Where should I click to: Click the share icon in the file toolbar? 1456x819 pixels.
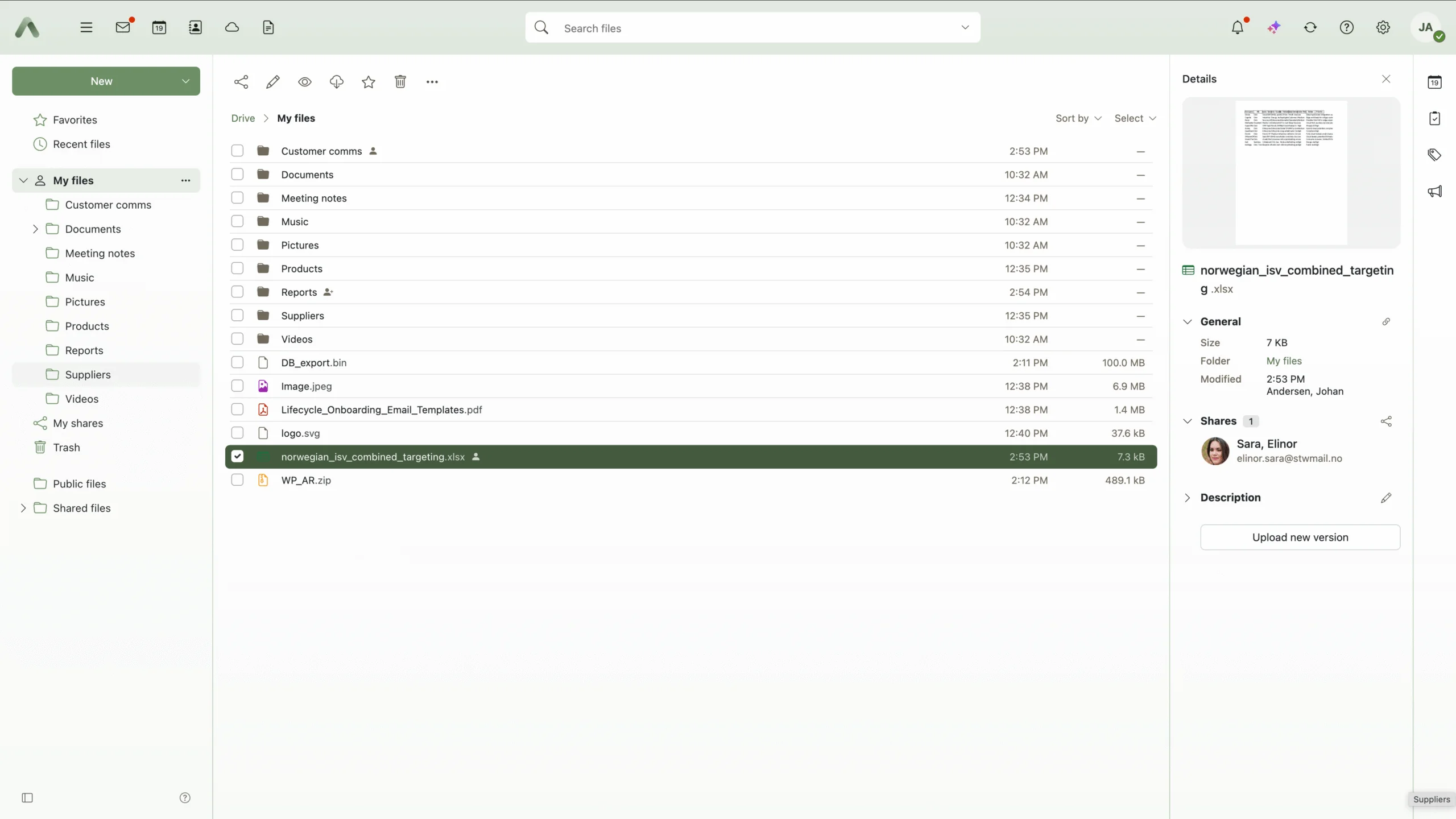(x=241, y=82)
